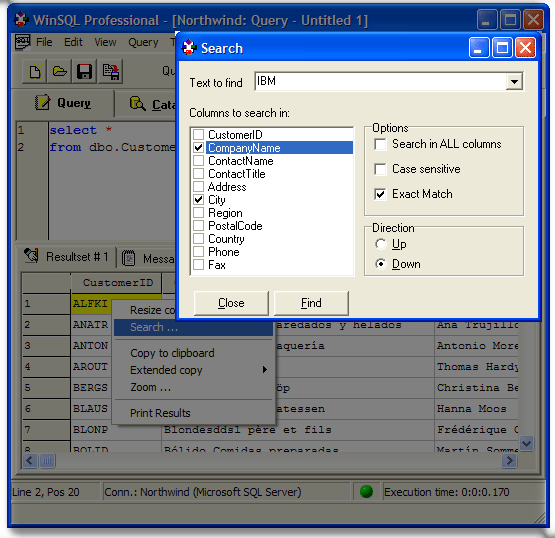The height and width of the screenshot is (538, 555).
Task: Click the New query toolbar icon
Action: click(34, 72)
